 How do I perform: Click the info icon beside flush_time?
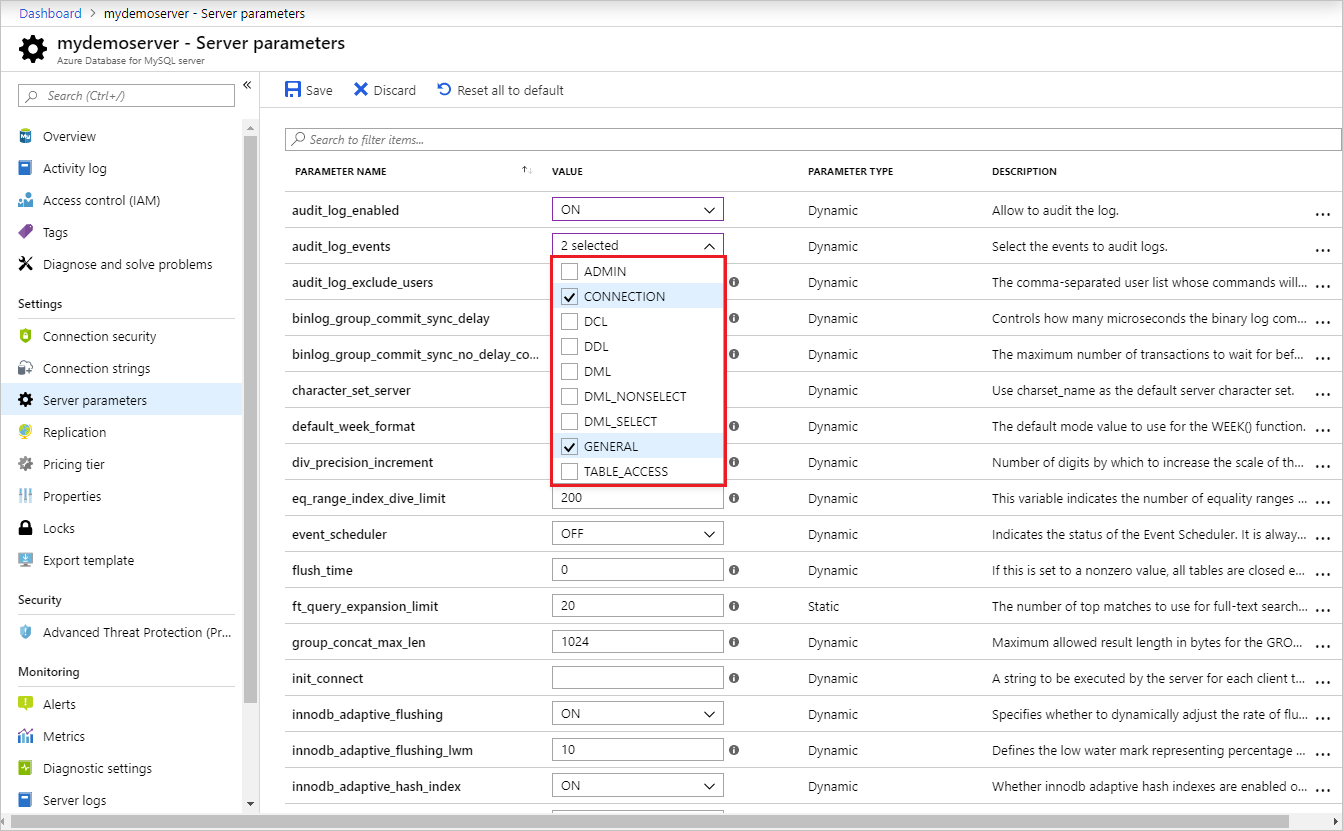734,570
